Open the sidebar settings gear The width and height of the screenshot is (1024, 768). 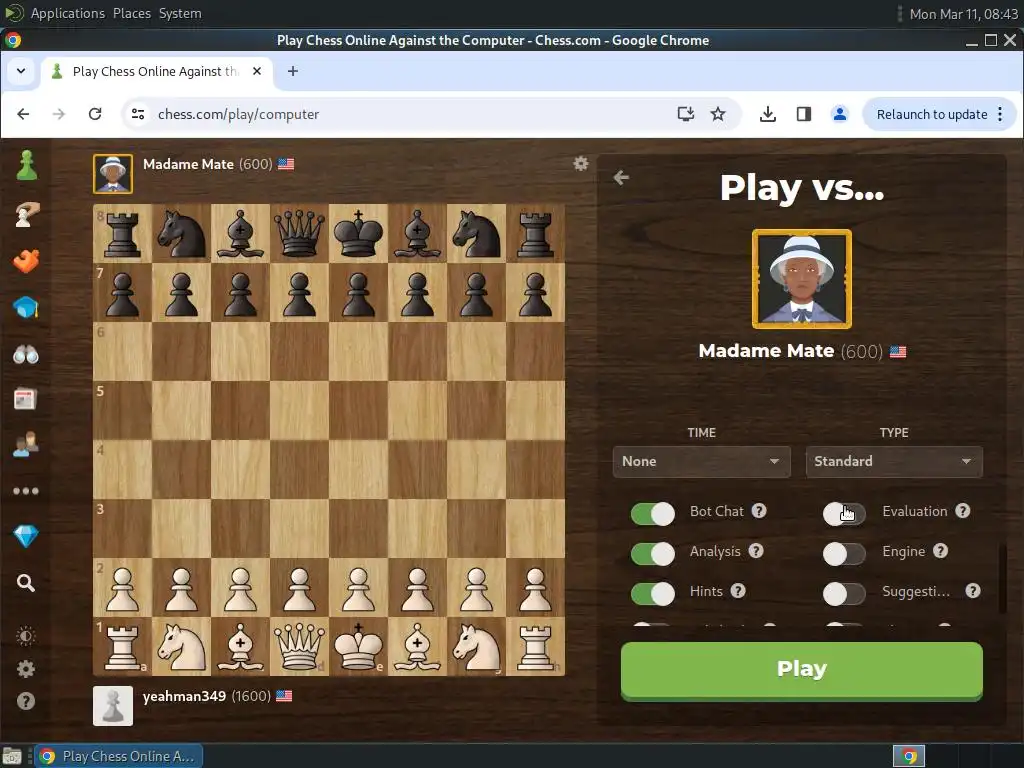point(25,668)
